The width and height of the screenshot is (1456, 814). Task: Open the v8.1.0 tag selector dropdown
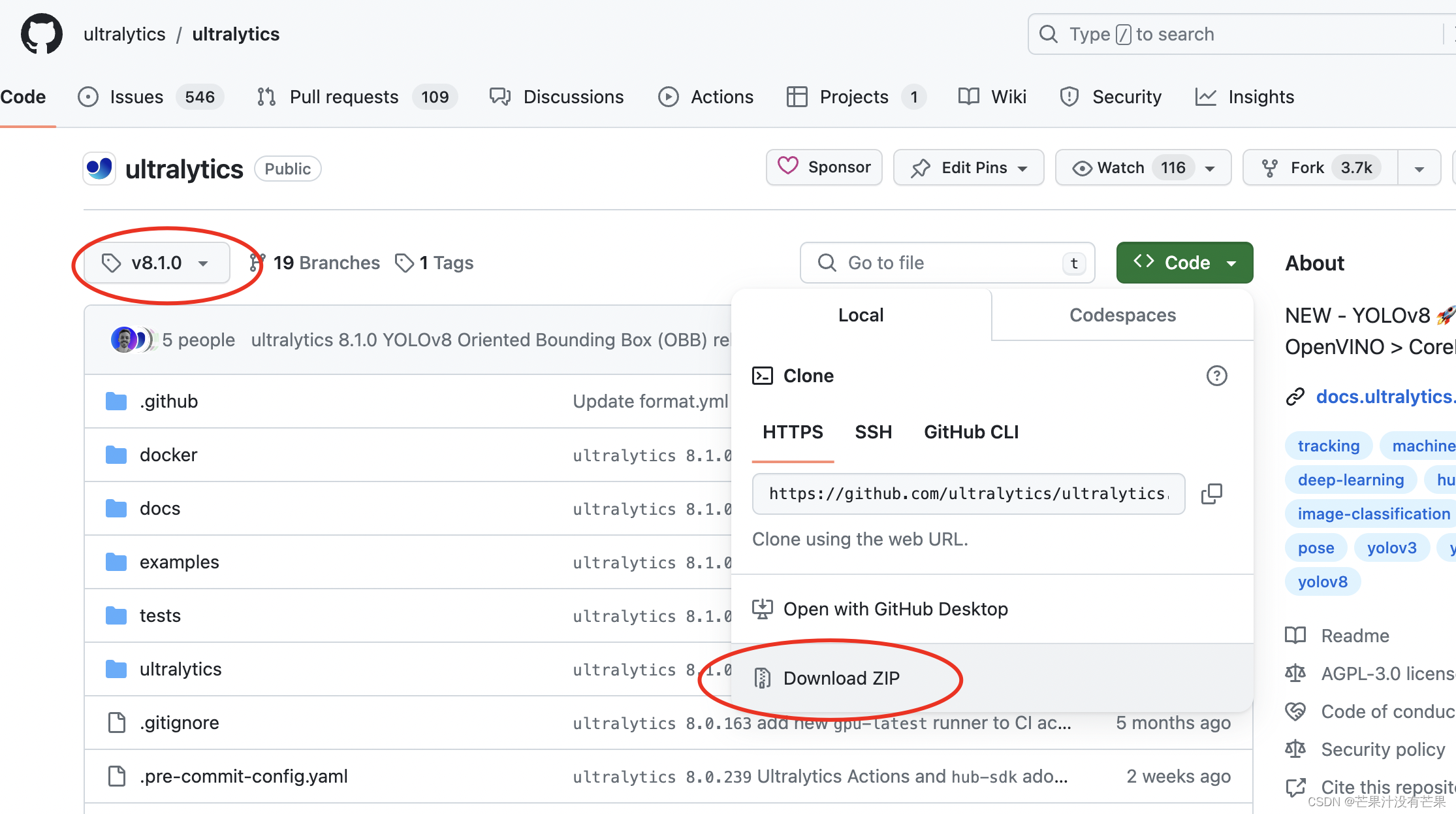(x=157, y=263)
